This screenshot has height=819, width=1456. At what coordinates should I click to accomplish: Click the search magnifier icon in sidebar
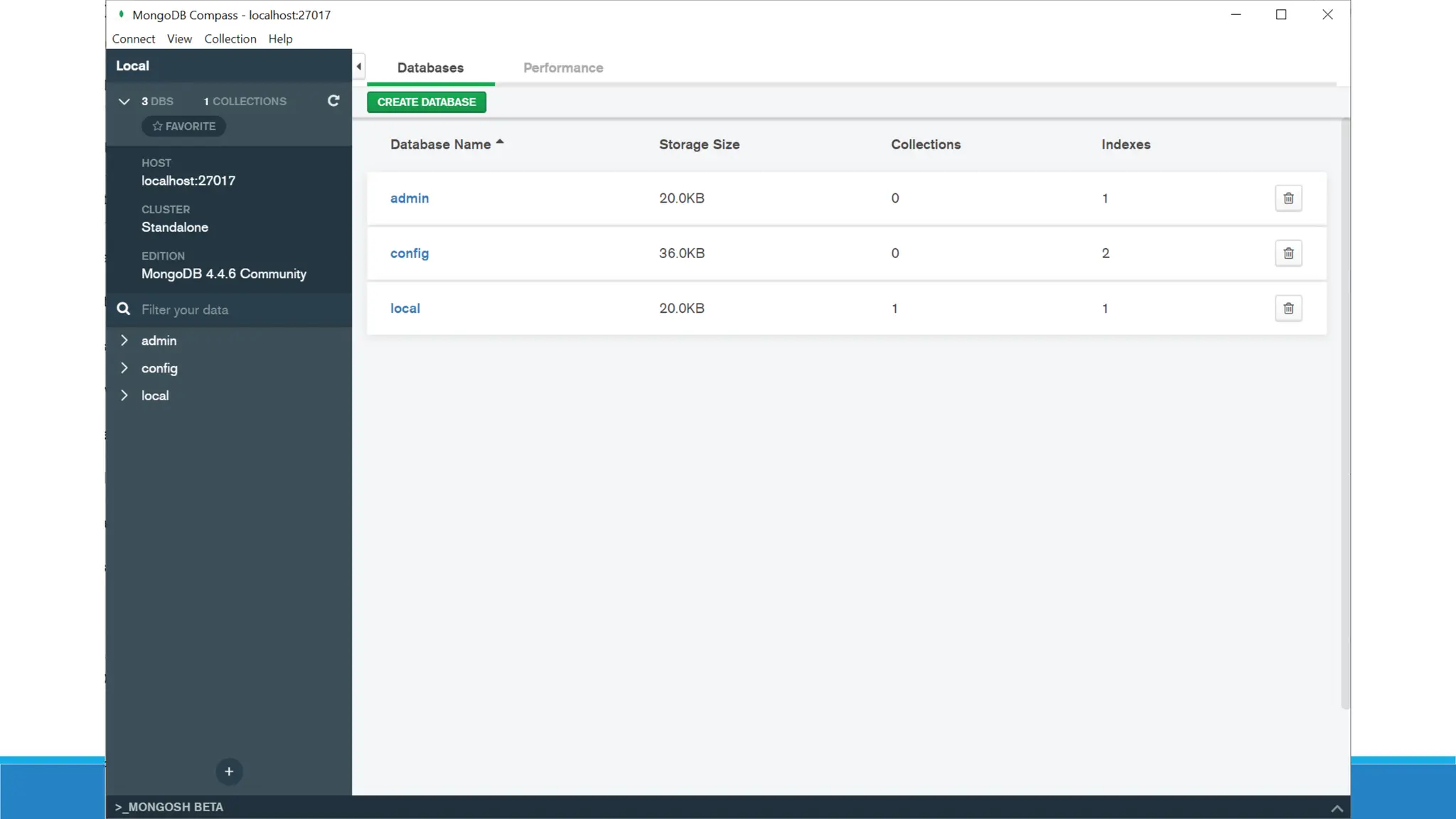[124, 309]
